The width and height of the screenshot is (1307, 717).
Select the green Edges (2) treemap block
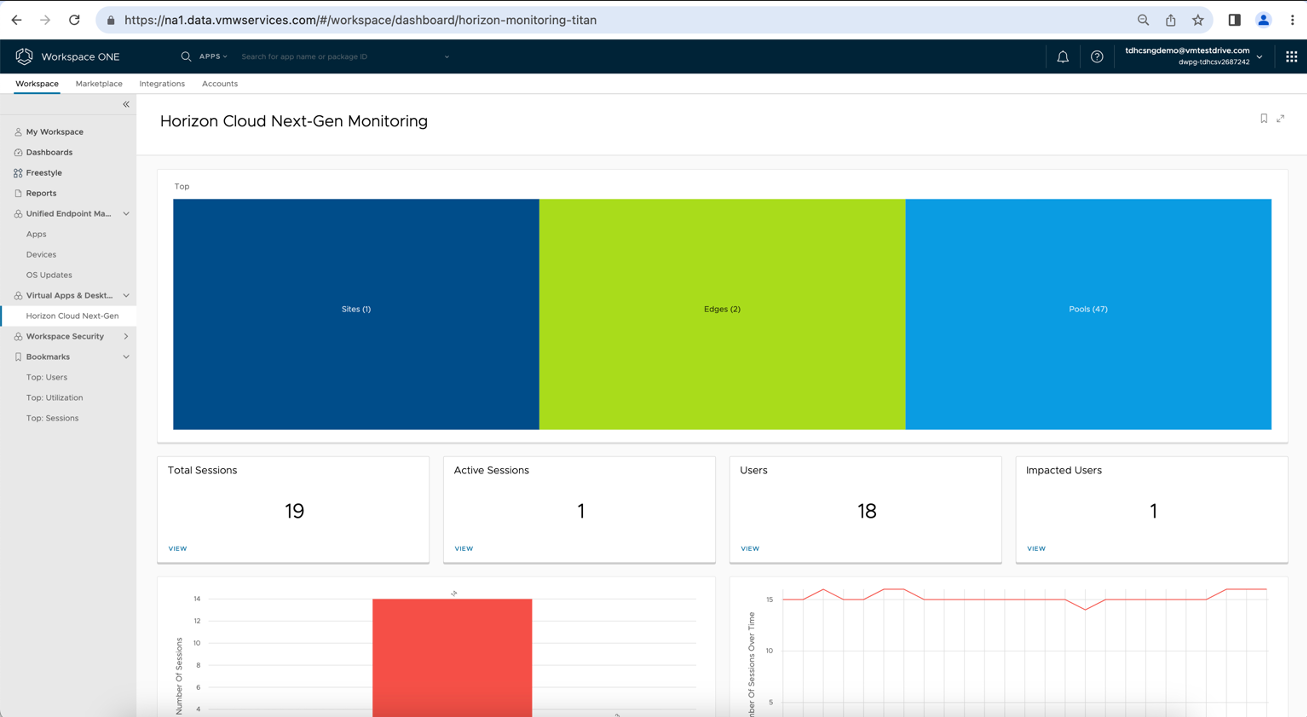722,309
